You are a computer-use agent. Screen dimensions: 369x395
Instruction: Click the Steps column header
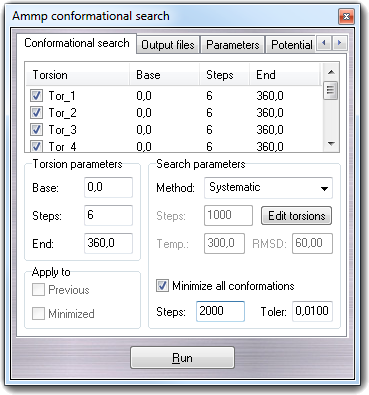tap(224, 75)
